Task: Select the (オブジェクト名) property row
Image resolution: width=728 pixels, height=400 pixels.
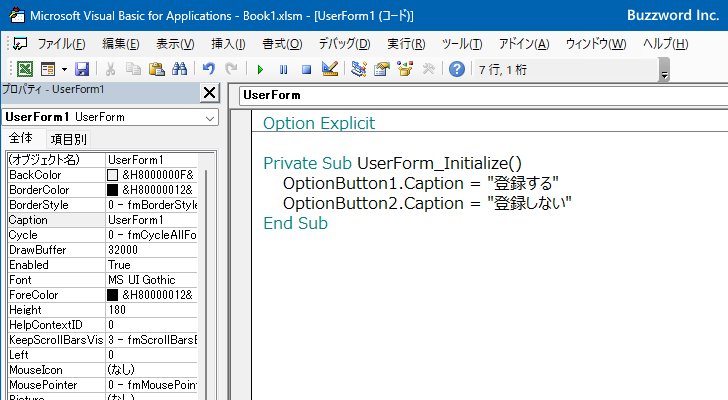Action: 103,160
